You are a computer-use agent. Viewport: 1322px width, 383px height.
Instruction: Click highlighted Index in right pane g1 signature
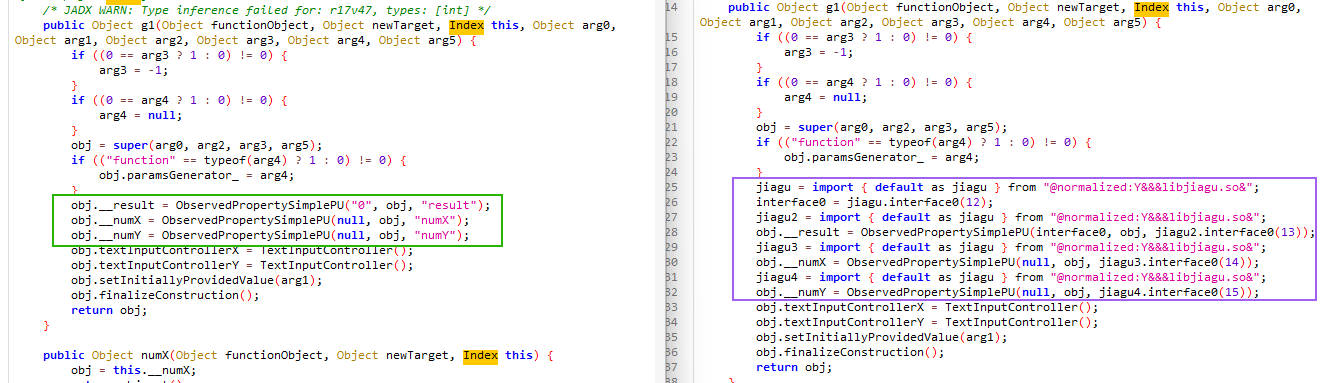(1151, 7)
